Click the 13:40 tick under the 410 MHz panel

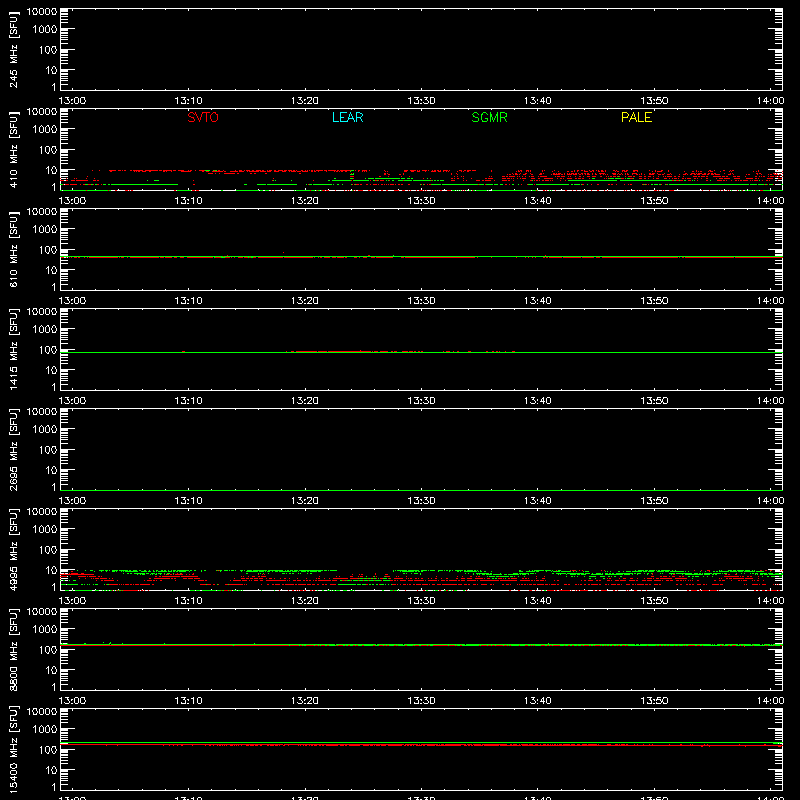click(x=537, y=201)
